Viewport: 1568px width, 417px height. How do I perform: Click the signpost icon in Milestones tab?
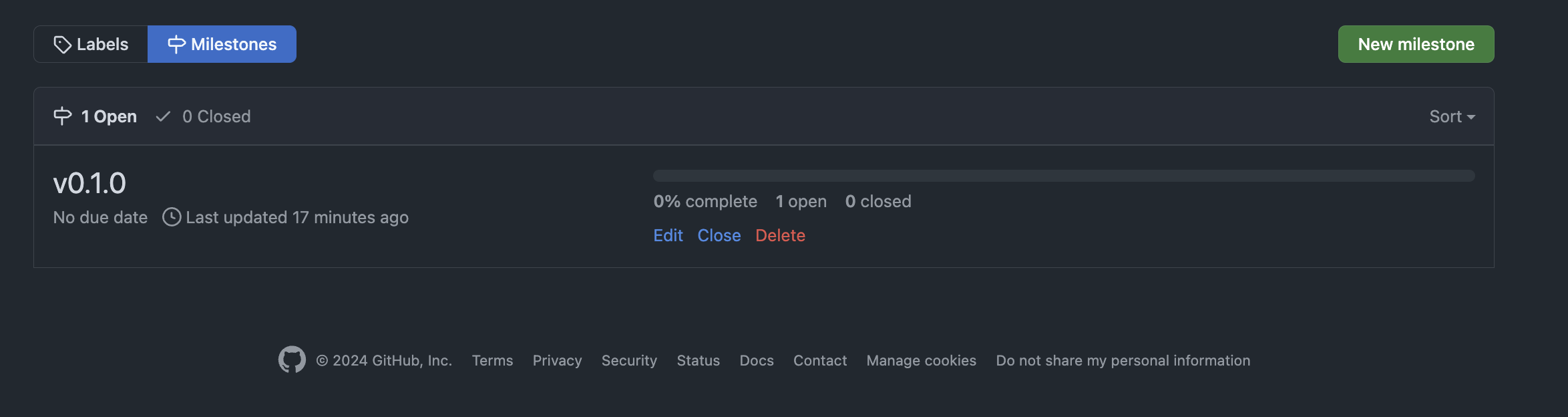click(x=176, y=45)
